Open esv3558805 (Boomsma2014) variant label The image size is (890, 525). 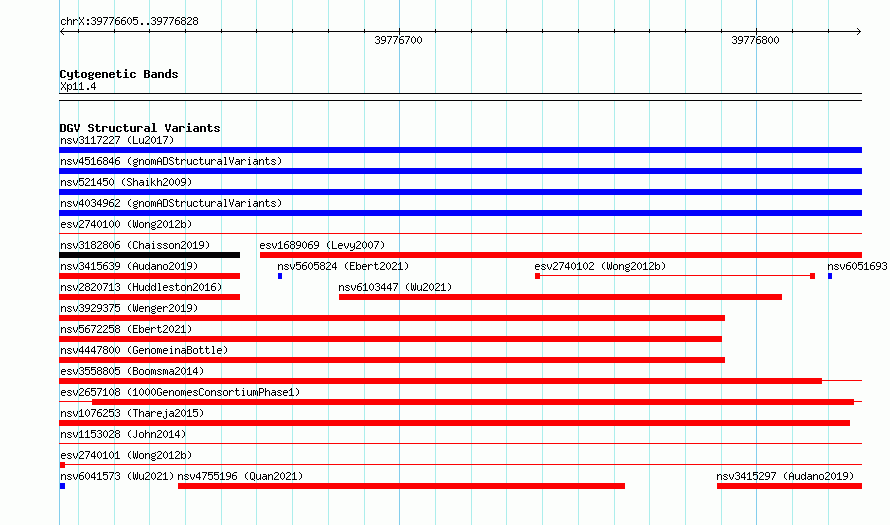pos(132,371)
